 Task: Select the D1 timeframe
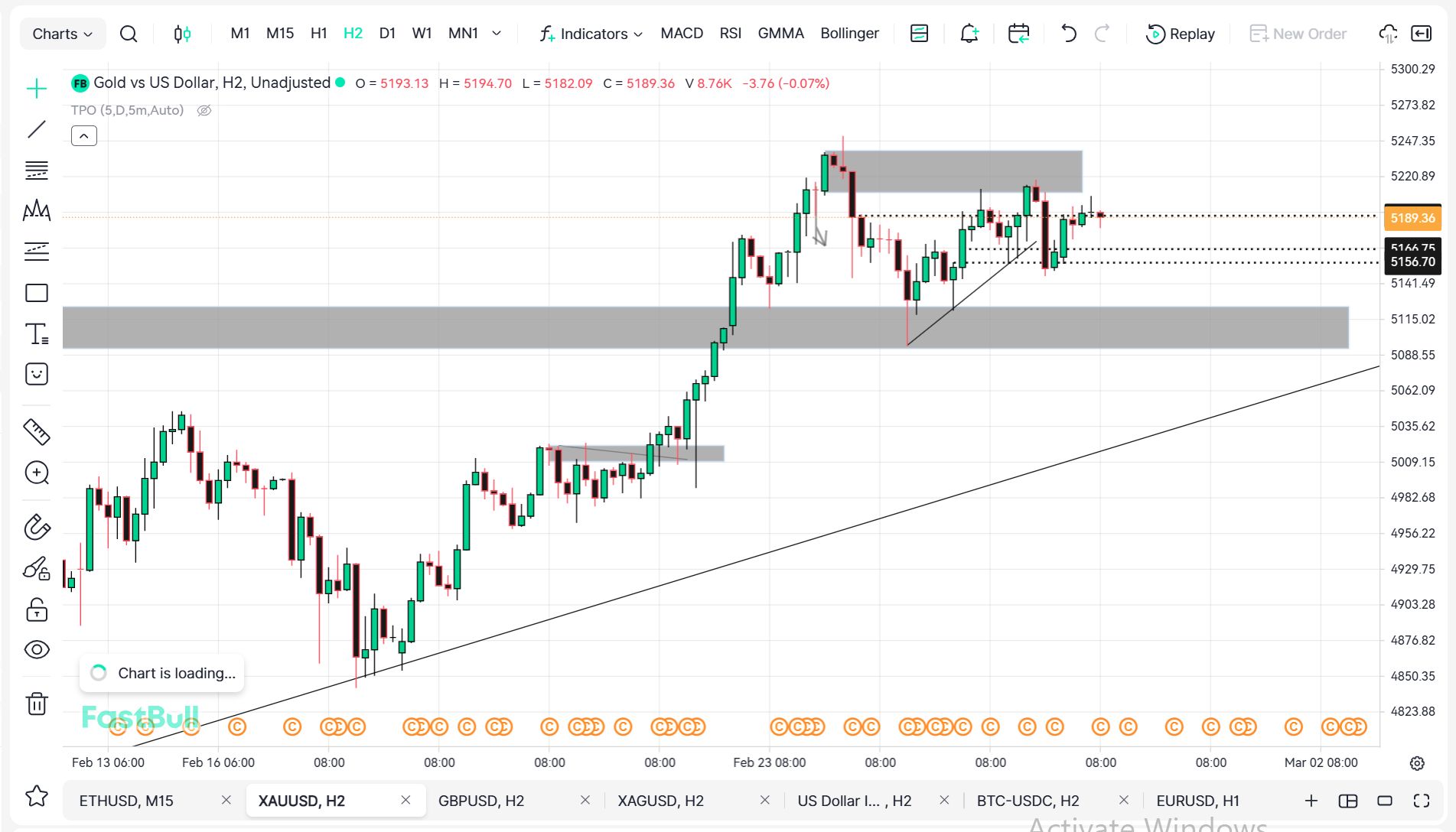point(387,34)
